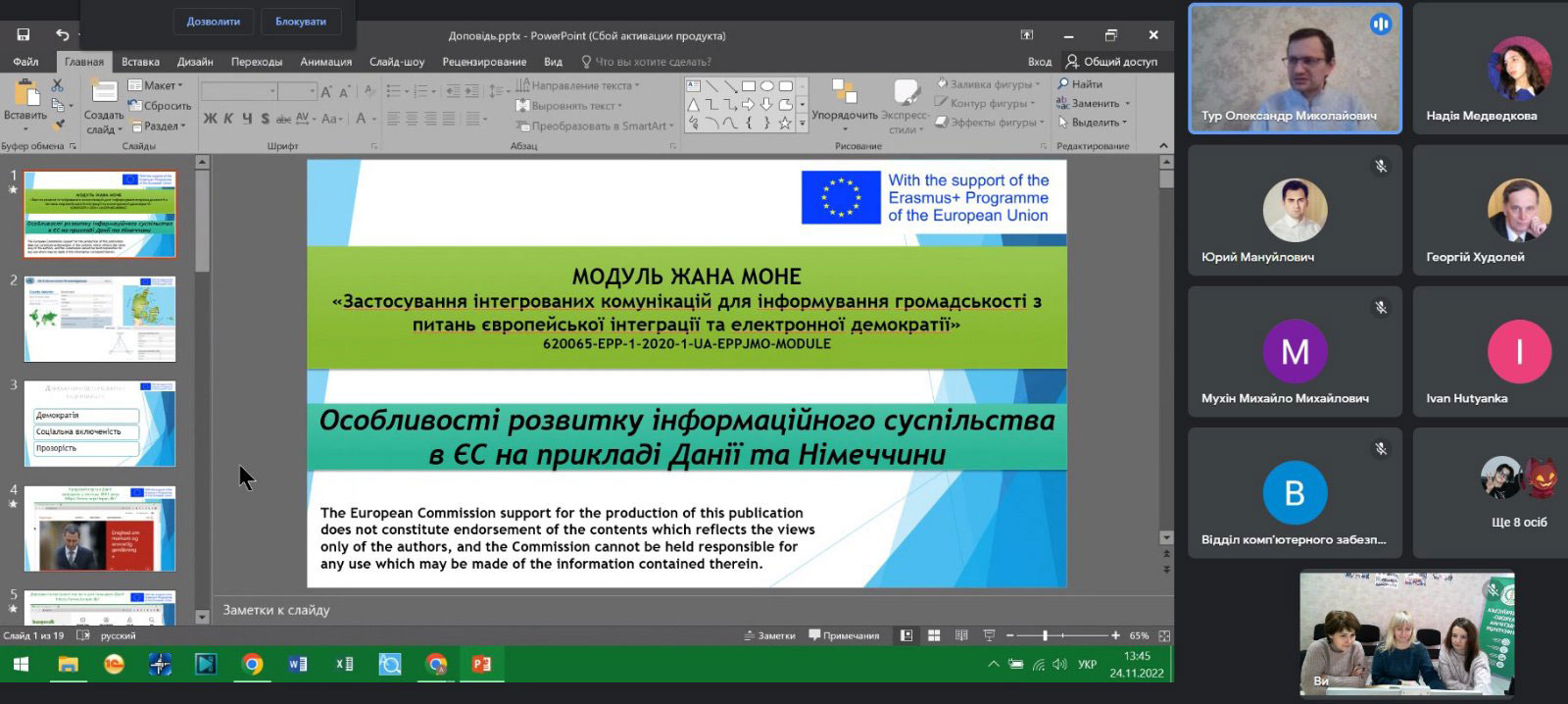Click zoom out minus icon
Image resolution: width=1568 pixels, height=704 pixels.
point(1010,635)
